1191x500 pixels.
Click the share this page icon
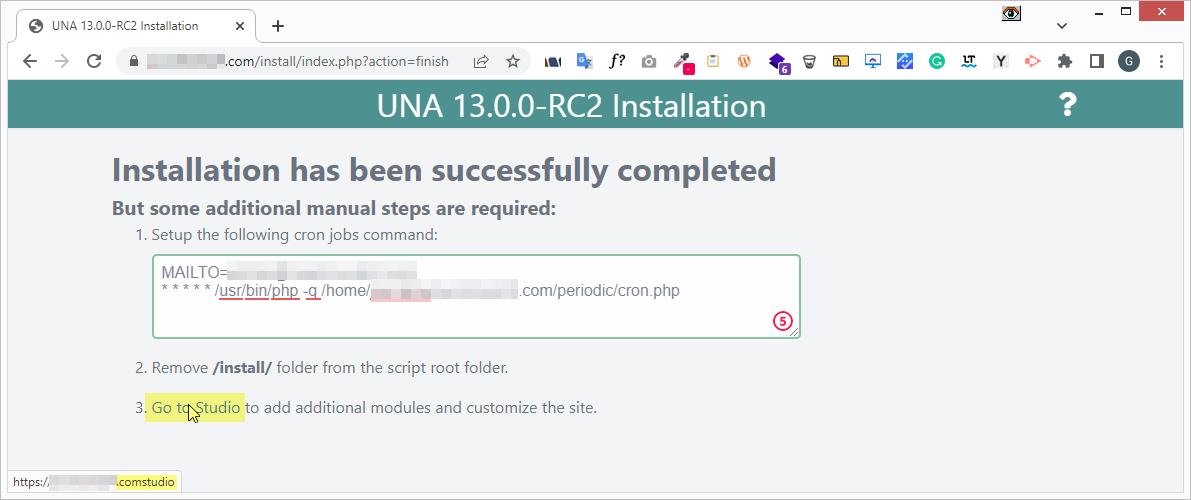pos(481,61)
